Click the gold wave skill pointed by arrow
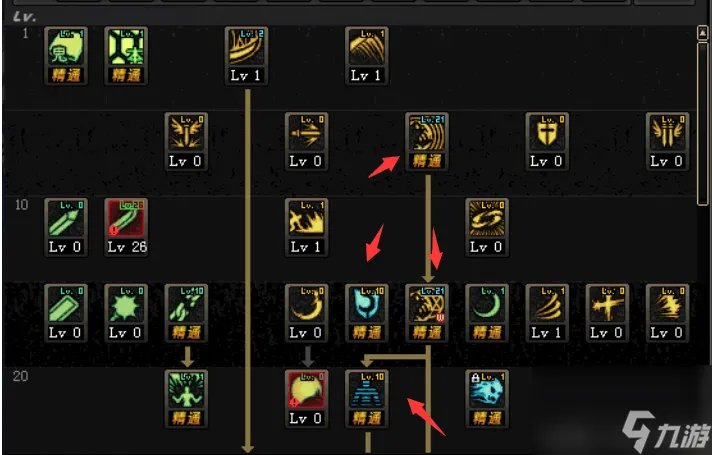 [x=427, y=141]
